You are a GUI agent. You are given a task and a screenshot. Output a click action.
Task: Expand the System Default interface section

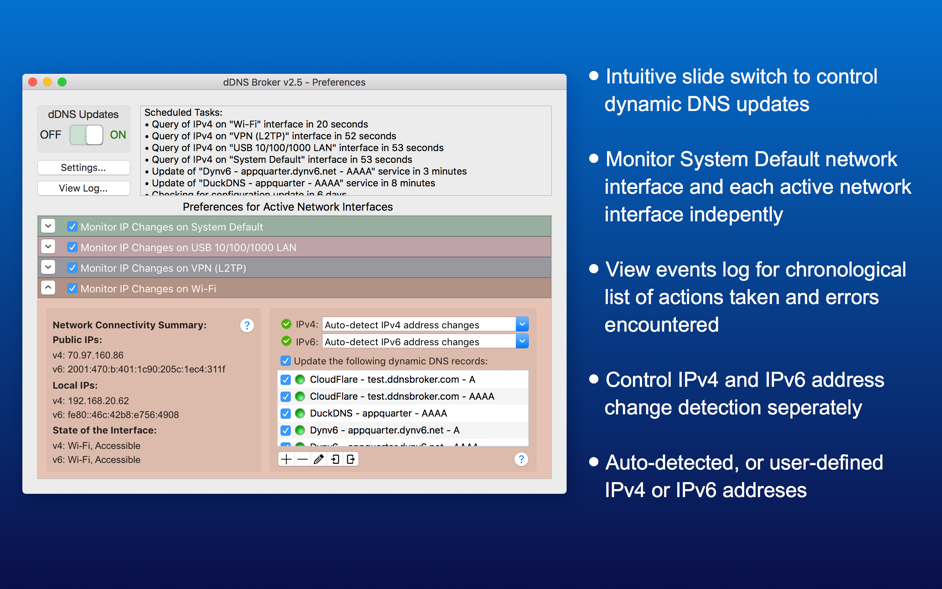[48, 226]
